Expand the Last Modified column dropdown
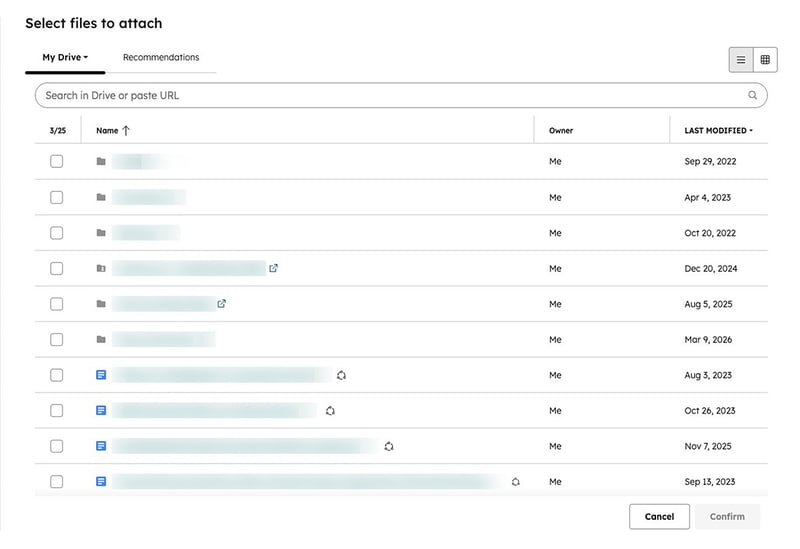 (718, 131)
